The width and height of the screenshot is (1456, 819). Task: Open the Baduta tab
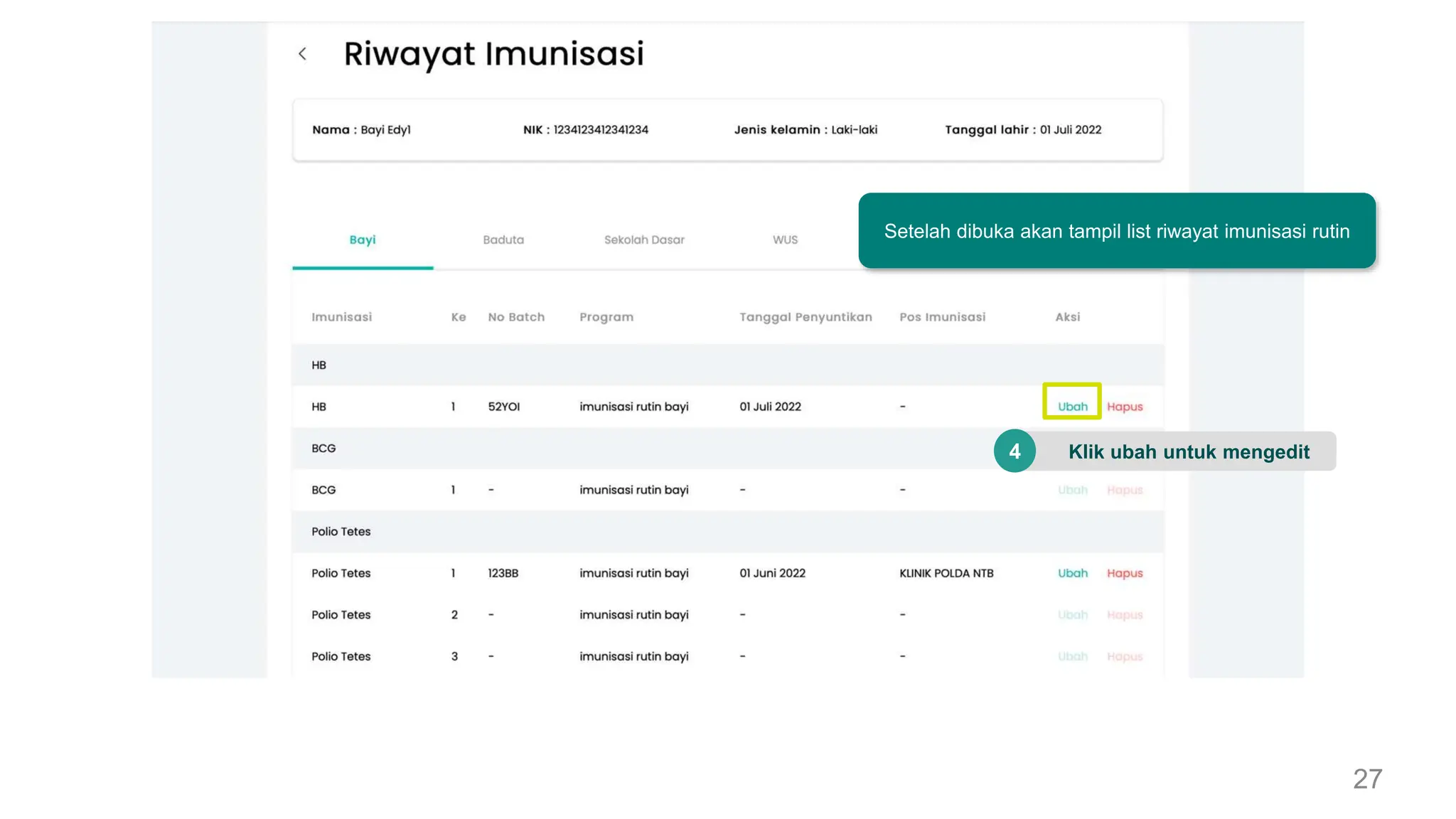(x=503, y=240)
